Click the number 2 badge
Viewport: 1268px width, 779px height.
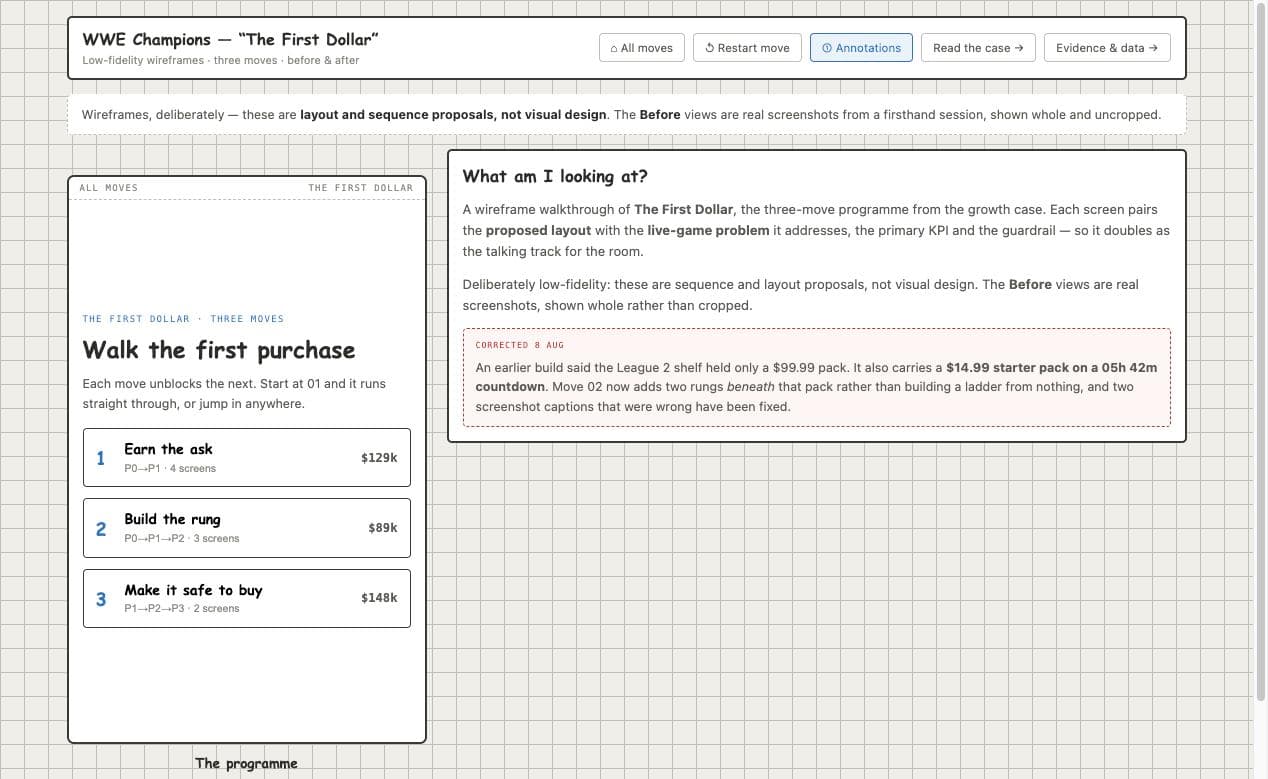[x=100, y=529]
